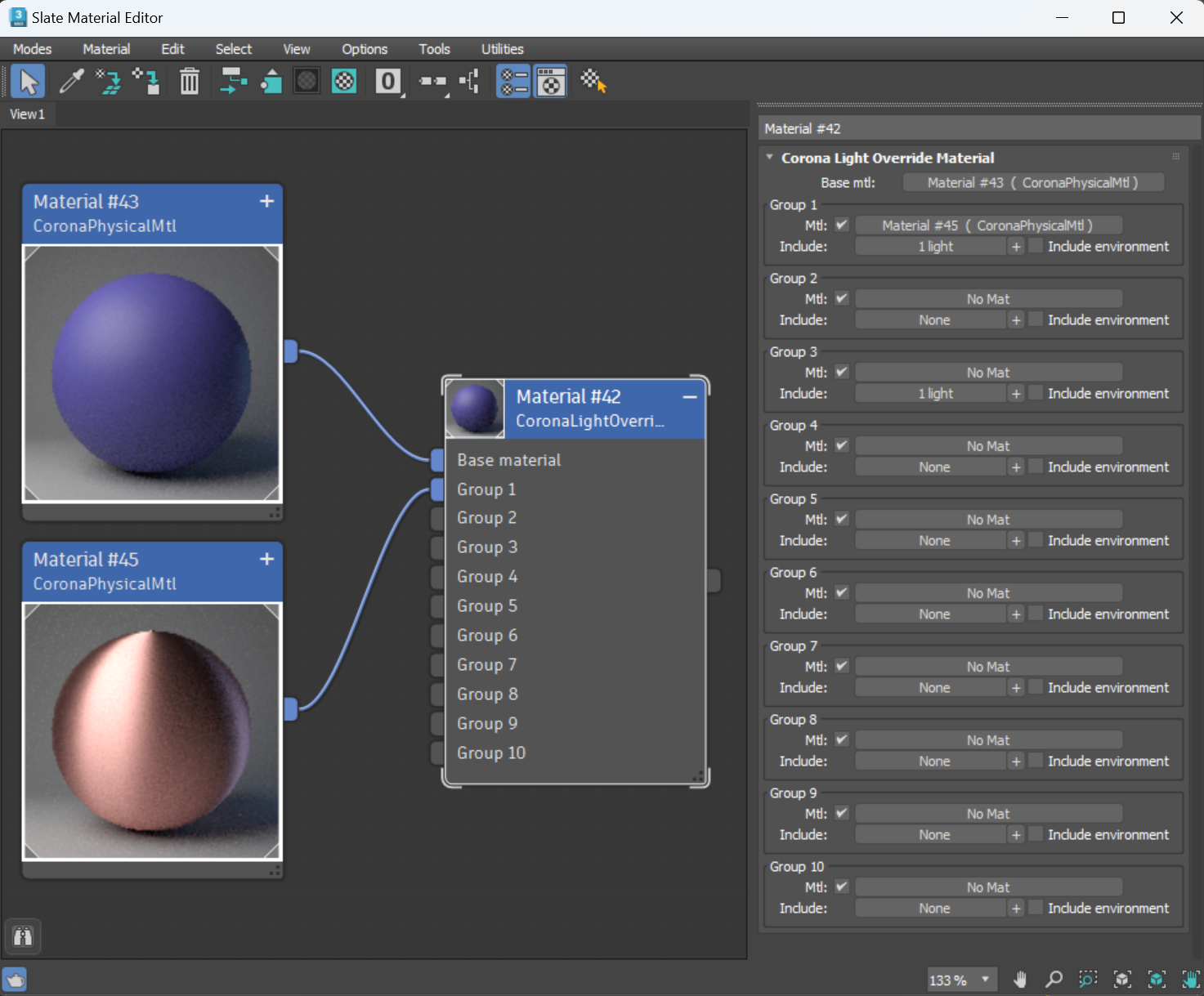Activate the Zoom magnifier tool
This screenshot has height=996, width=1204.
(x=1054, y=979)
